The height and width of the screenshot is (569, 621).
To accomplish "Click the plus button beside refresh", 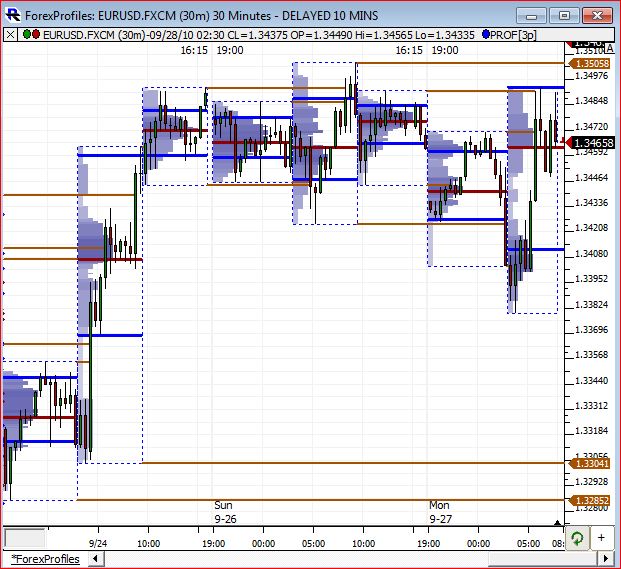I will click(601, 538).
